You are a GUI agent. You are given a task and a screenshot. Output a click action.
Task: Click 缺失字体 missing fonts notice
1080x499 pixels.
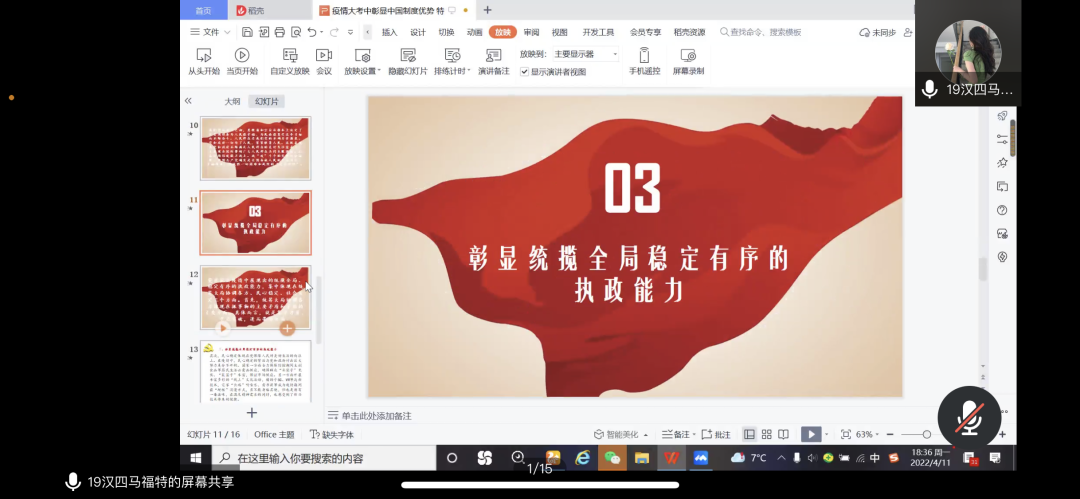[332, 435]
